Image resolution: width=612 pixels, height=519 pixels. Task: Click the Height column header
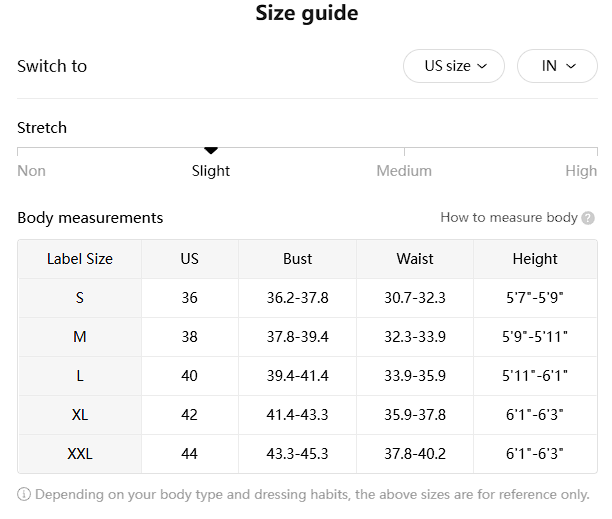[x=535, y=259]
